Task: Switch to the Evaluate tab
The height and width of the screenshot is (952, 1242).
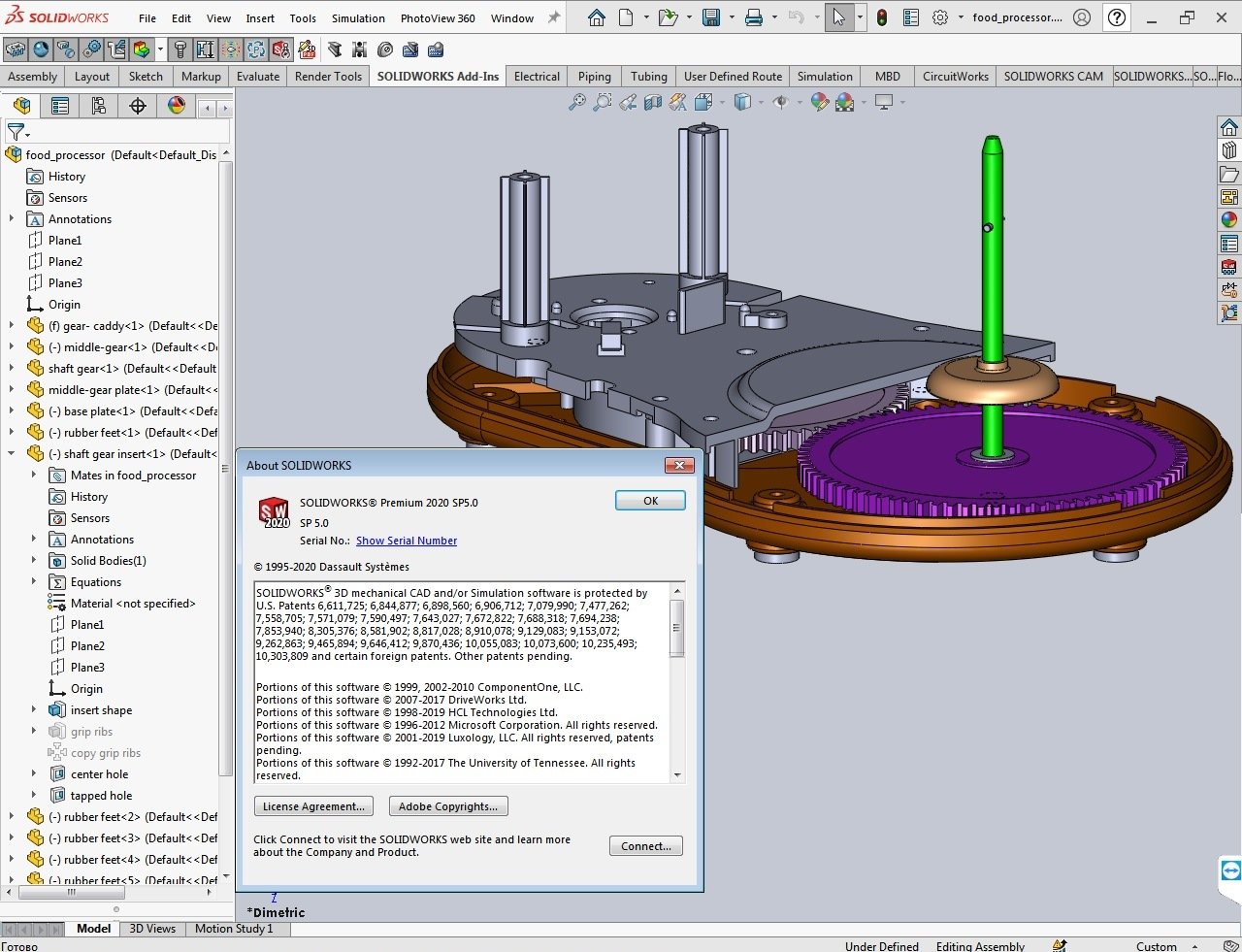Action: [x=258, y=77]
